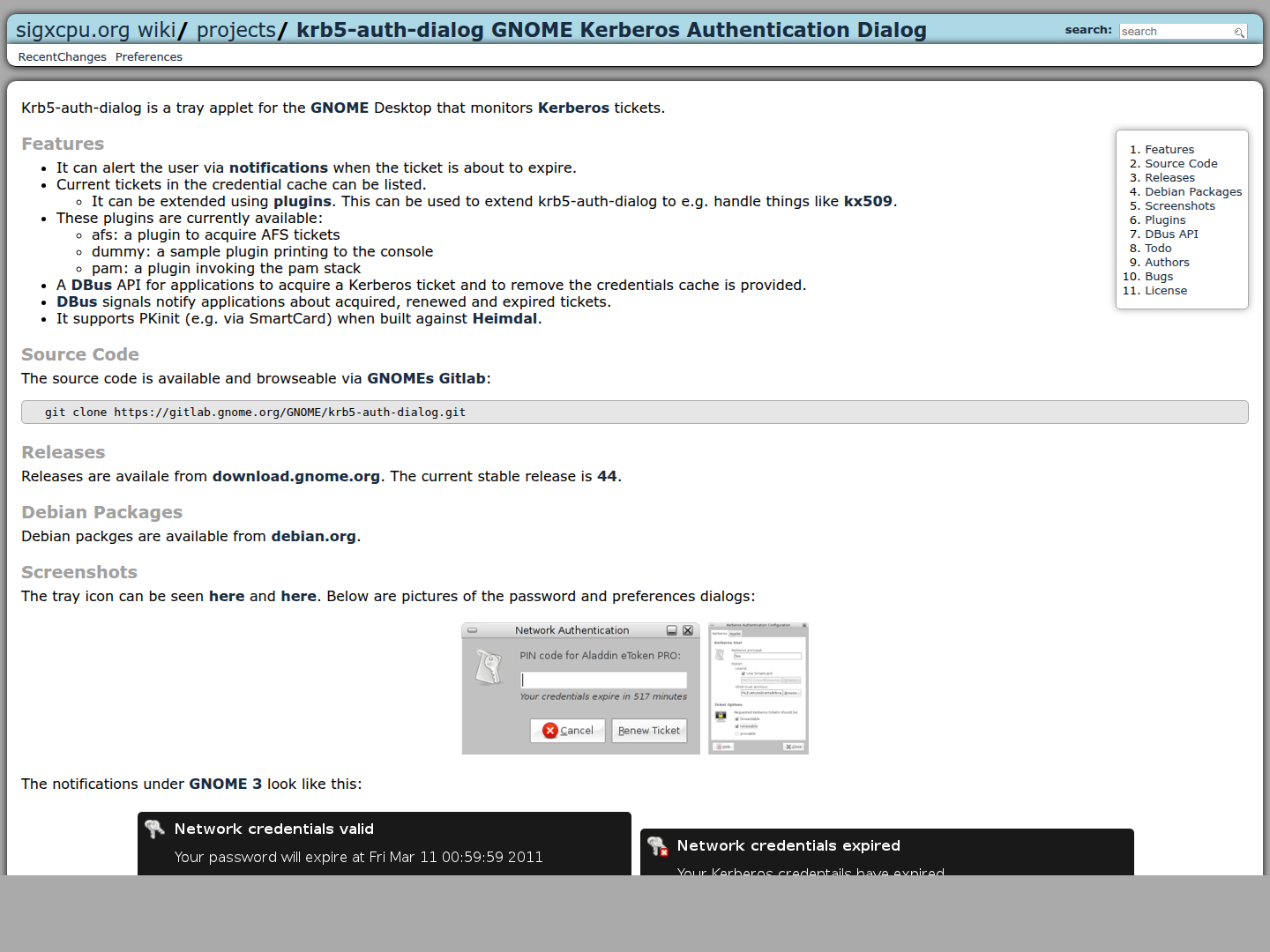The image size is (1270, 952).
Task: Go to the projects breadcrumb link
Action: 236,30
